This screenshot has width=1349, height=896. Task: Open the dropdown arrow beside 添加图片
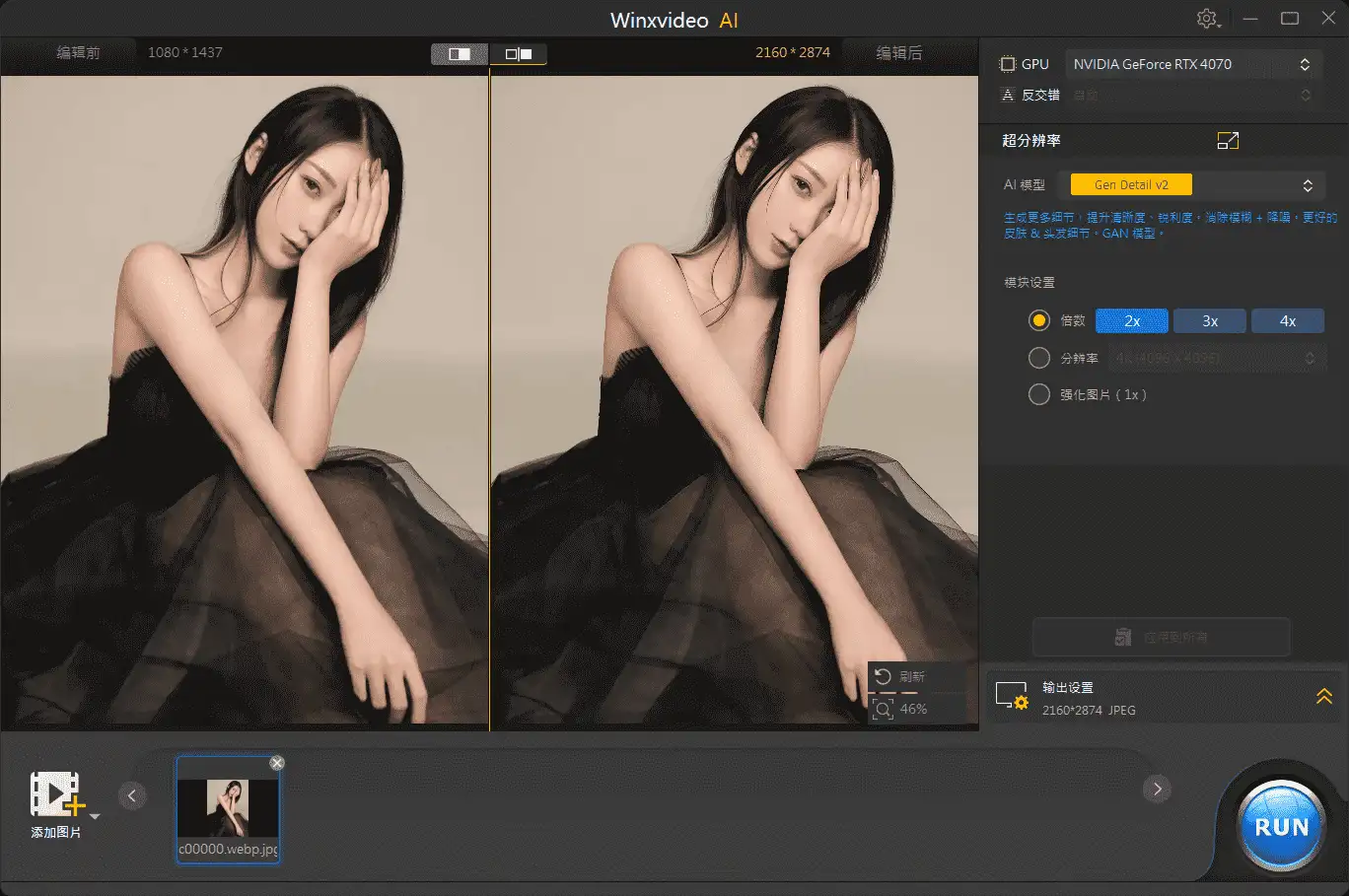point(95,816)
